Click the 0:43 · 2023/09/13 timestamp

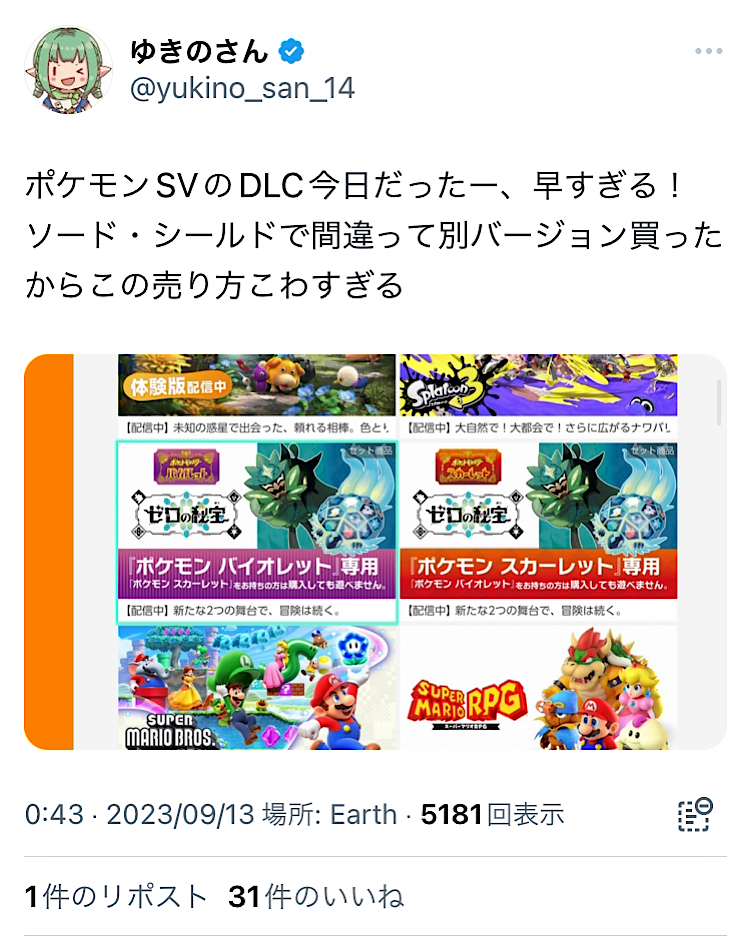140,814
